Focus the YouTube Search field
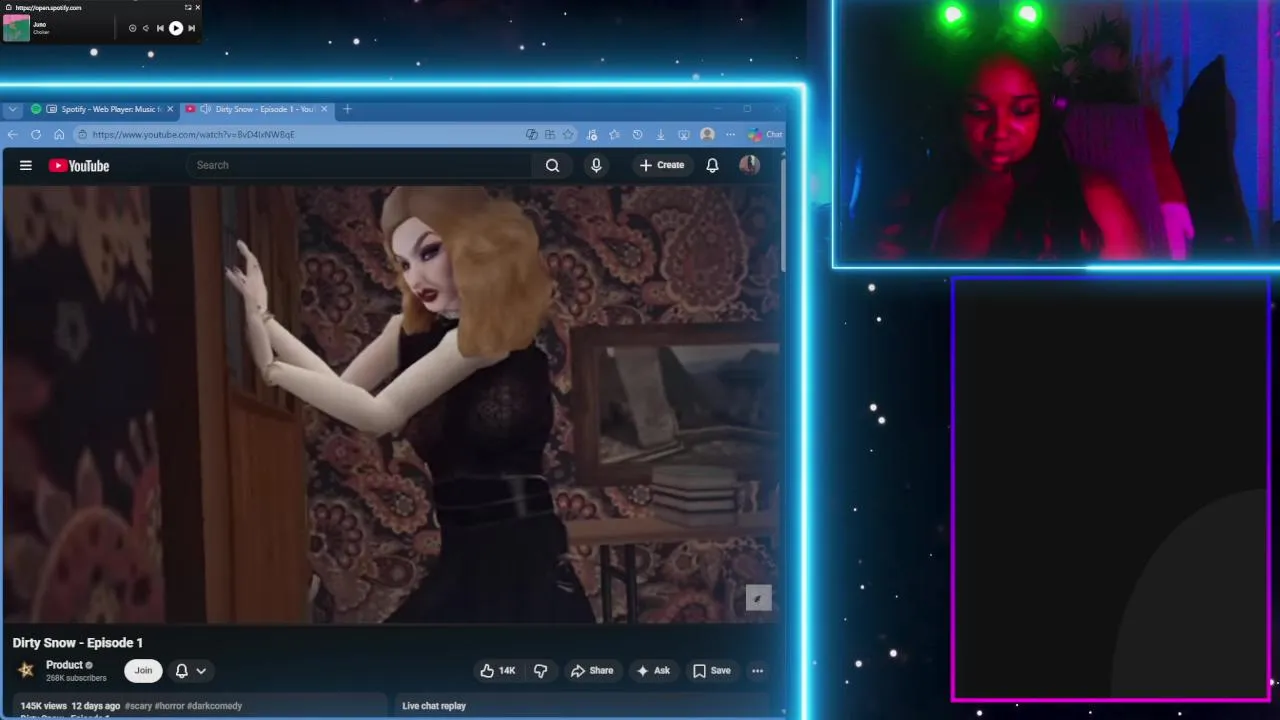The width and height of the screenshot is (1280, 720). point(360,165)
